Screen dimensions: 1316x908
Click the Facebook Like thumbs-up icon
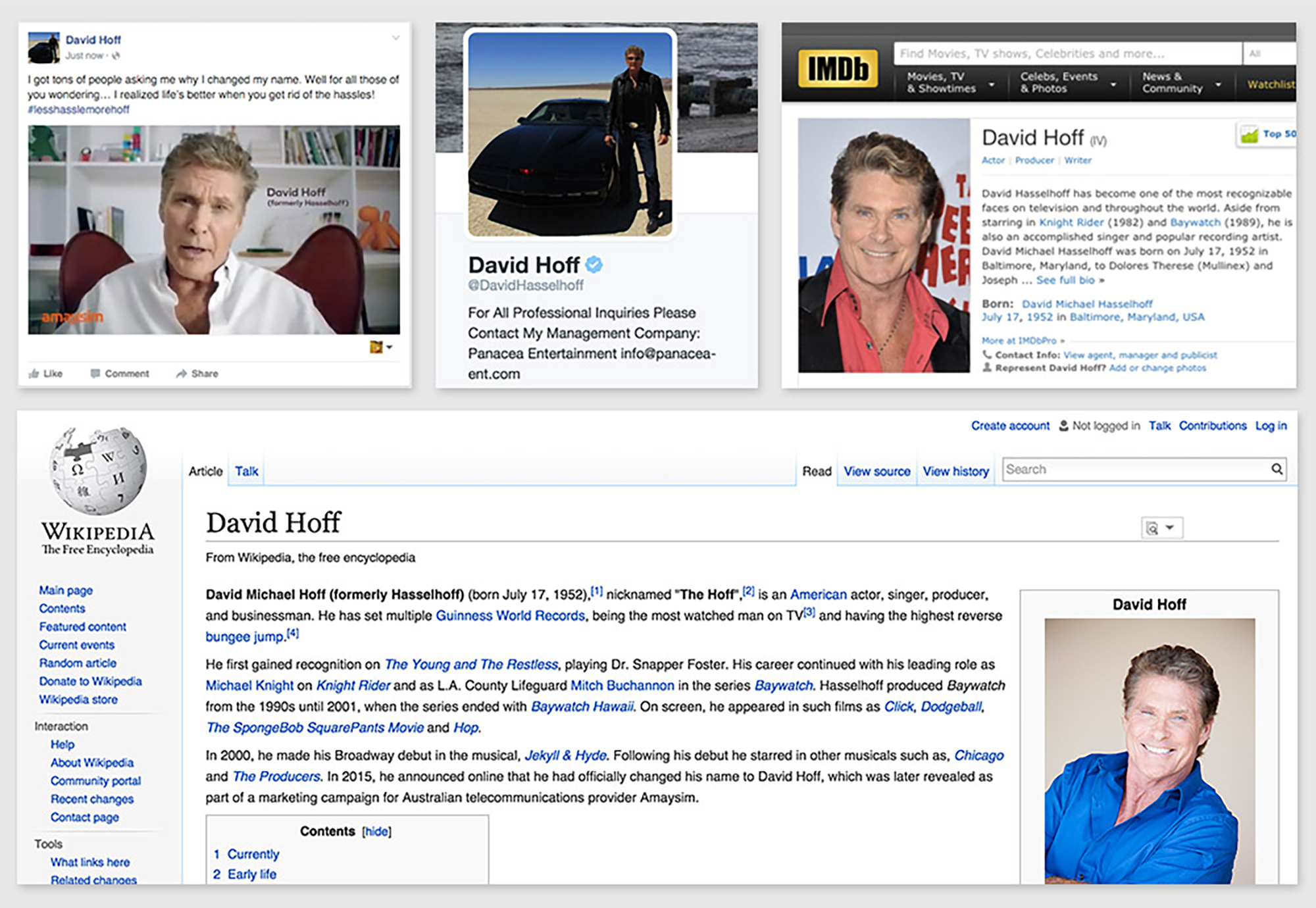point(34,374)
